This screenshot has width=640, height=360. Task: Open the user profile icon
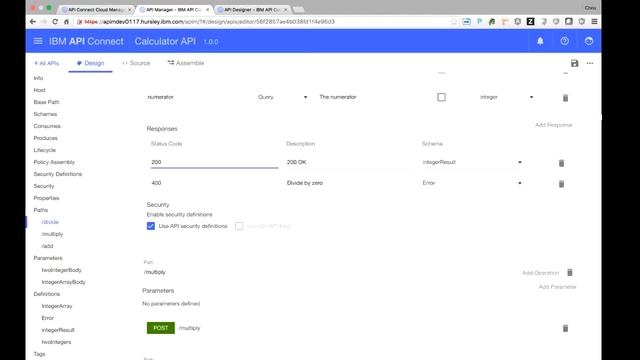click(x=589, y=41)
